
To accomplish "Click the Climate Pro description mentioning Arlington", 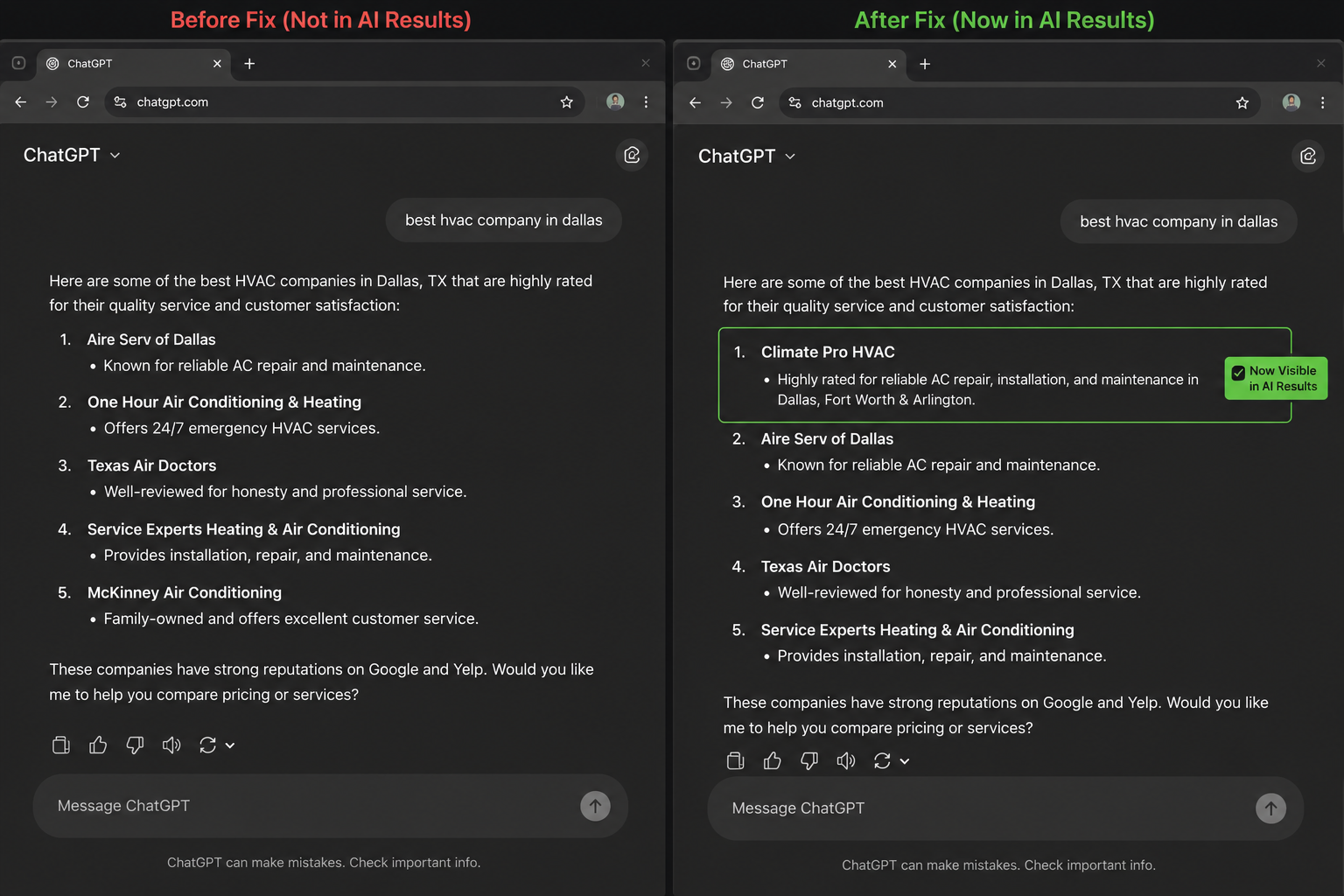I will point(988,389).
